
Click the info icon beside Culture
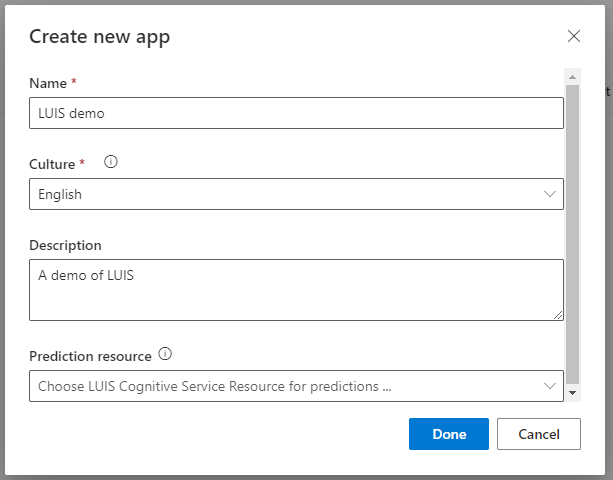(x=111, y=162)
